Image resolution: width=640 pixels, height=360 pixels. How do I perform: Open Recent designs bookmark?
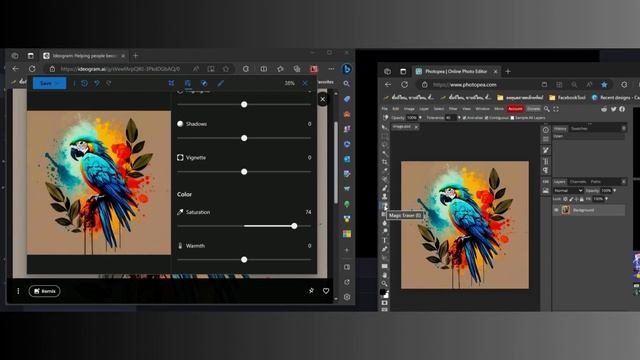[x=616, y=98]
